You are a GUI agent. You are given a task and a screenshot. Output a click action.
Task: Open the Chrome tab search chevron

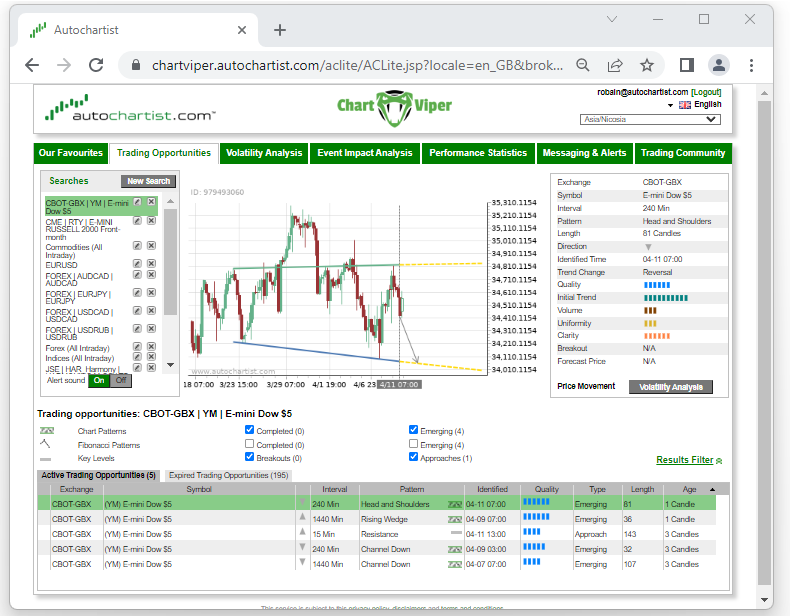[x=612, y=19]
